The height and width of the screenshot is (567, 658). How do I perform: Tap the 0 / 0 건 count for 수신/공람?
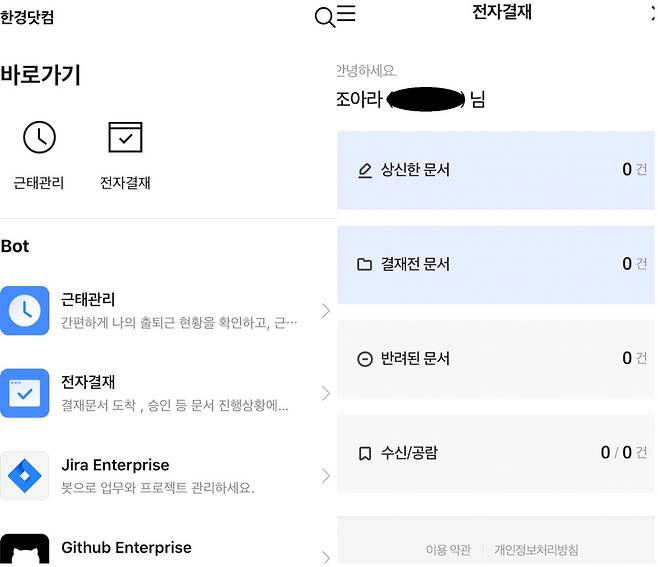pyautogui.click(x=622, y=453)
